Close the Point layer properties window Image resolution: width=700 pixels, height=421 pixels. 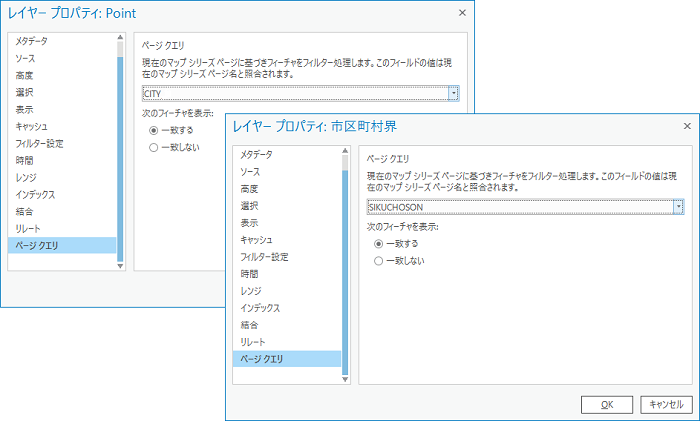click(x=462, y=13)
